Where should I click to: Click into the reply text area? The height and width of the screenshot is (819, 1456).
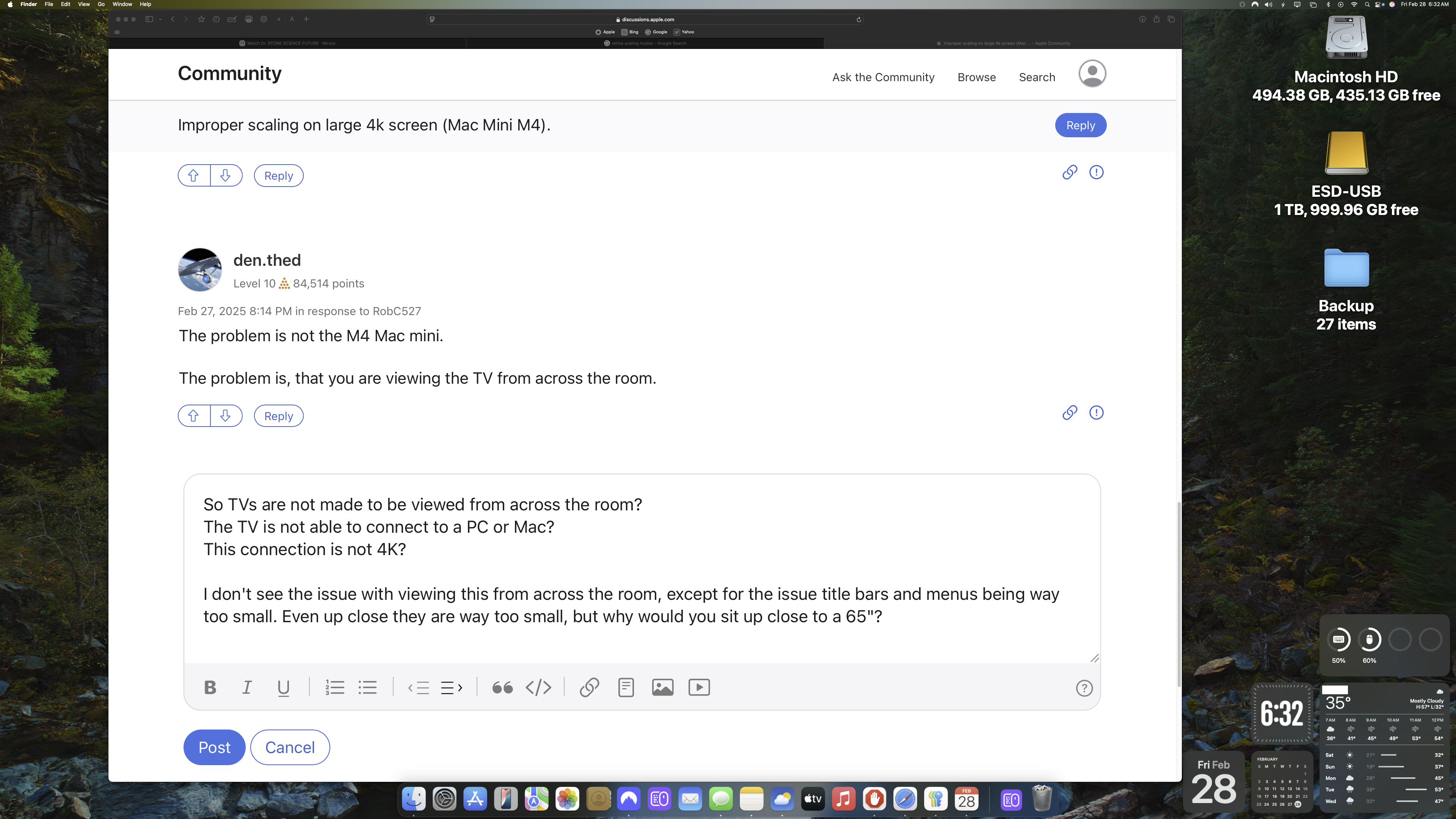pos(642,571)
